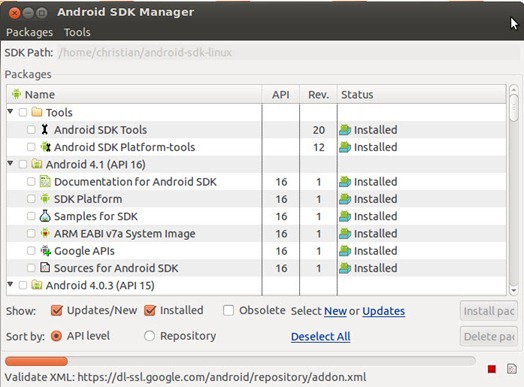Click the packages list scrollbar thumb

[514, 108]
